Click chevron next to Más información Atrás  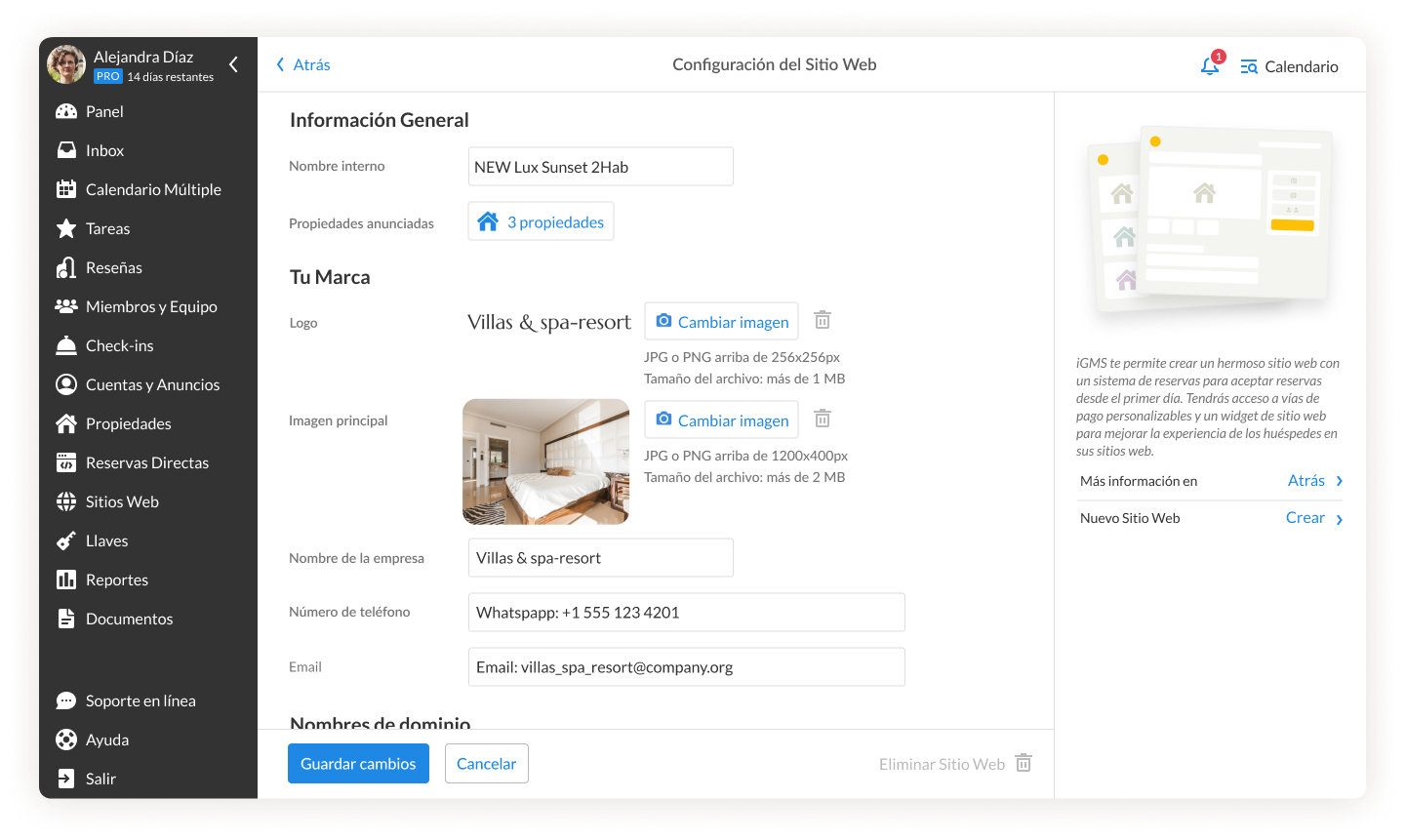tap(1339, 481)
